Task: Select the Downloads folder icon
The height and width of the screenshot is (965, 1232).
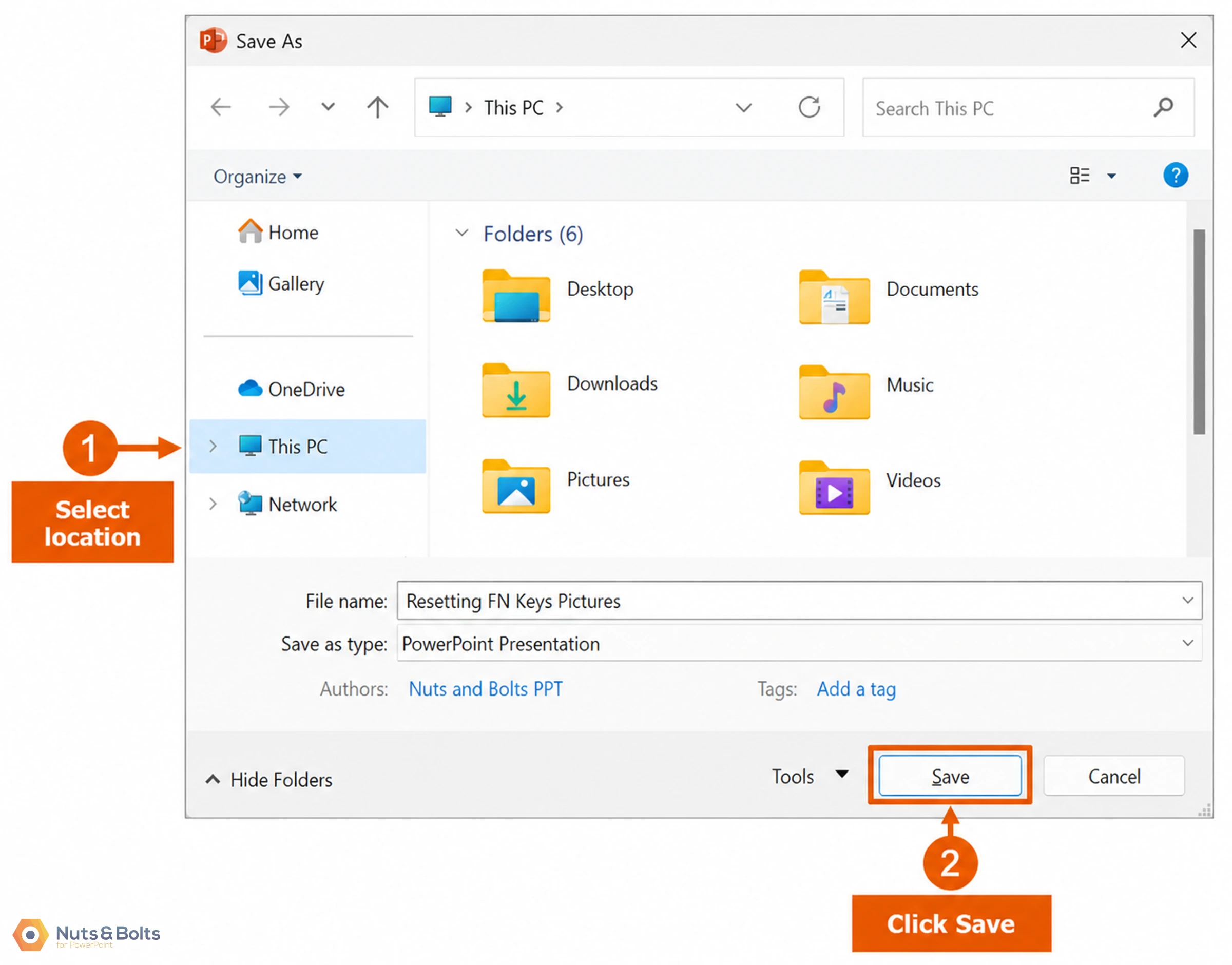Action: 516,391
